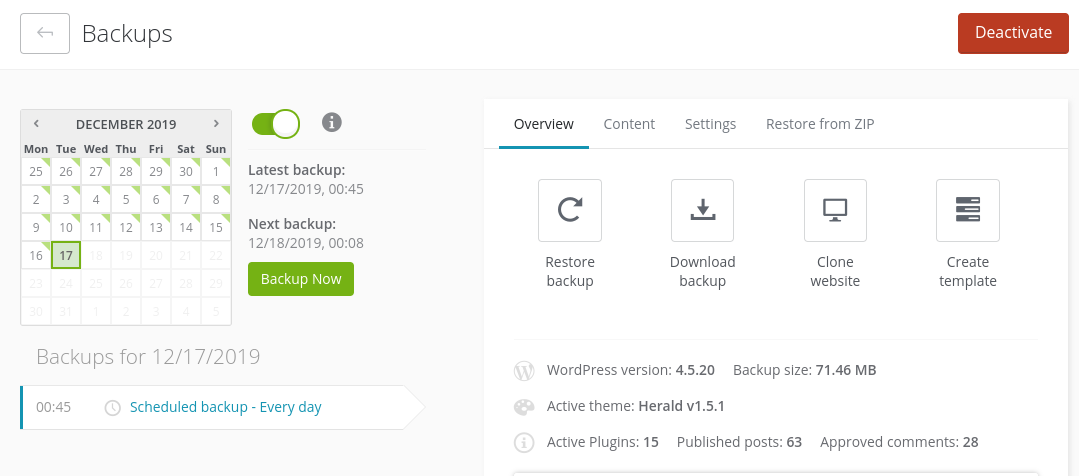Image resolution: width=1079 pixels, height=476 pixels.
Task: Go back using the arrow button
Action: coord(45,33)
